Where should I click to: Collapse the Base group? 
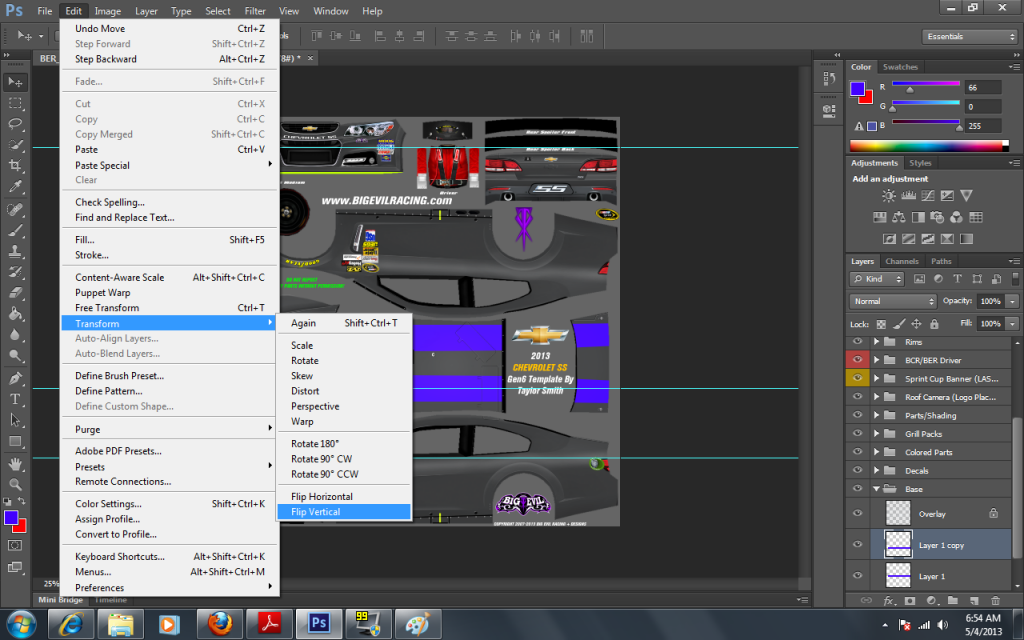coord(876,488)
